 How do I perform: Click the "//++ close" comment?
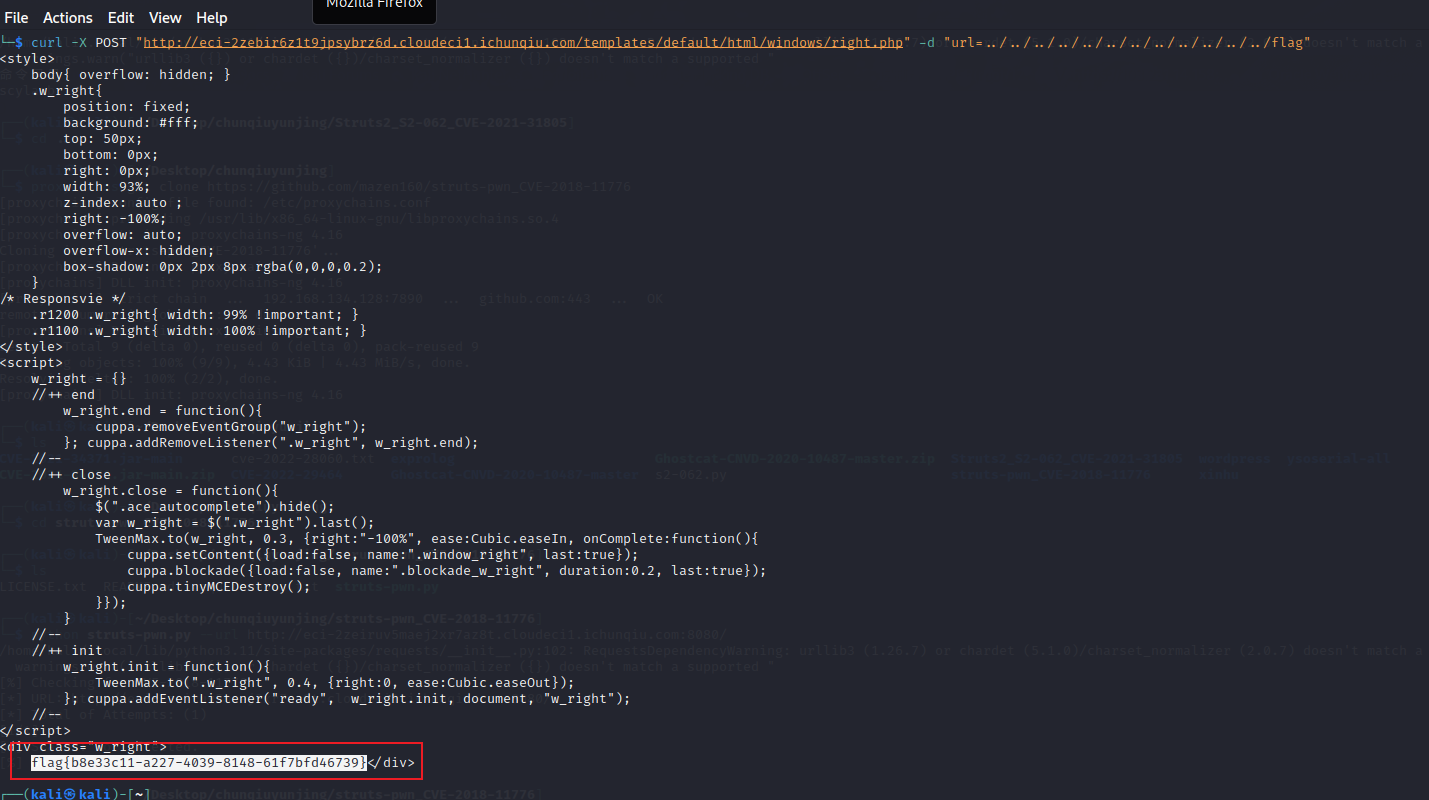tap(71, 475)
